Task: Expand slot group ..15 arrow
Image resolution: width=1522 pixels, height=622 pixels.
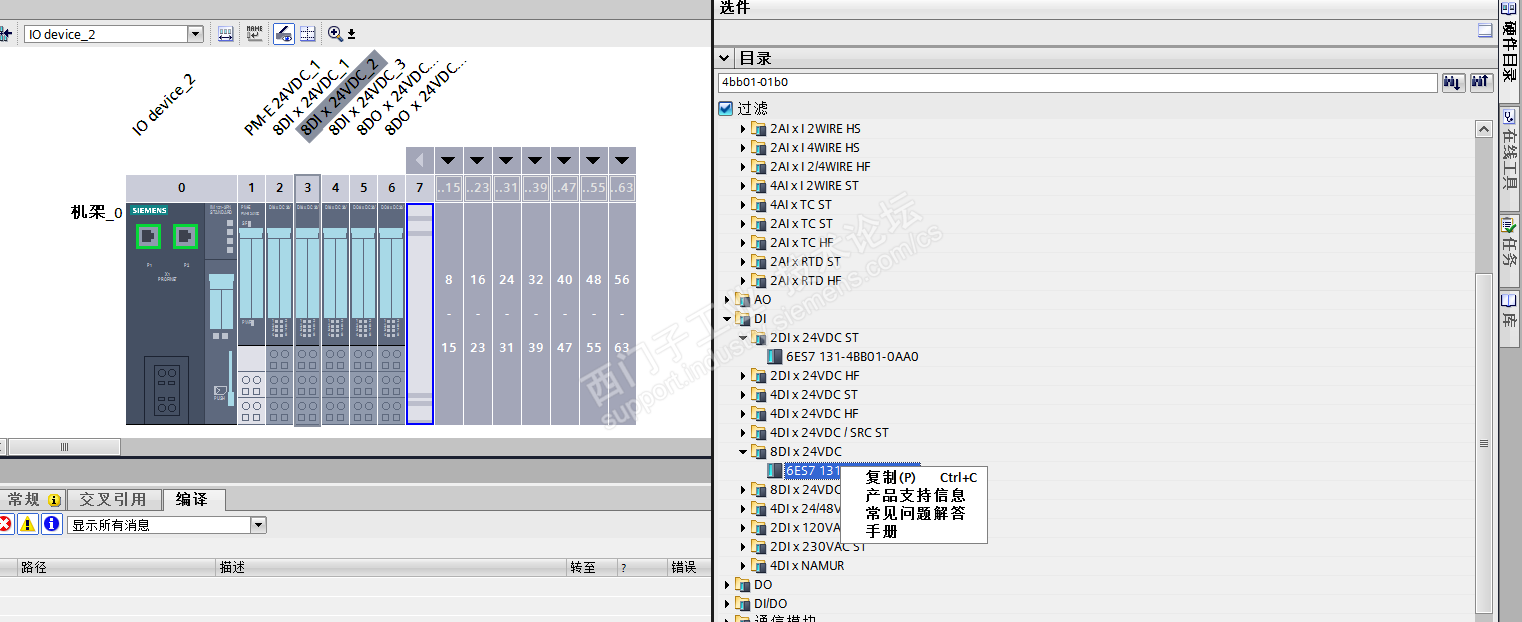Action: [x=449, y=160]
